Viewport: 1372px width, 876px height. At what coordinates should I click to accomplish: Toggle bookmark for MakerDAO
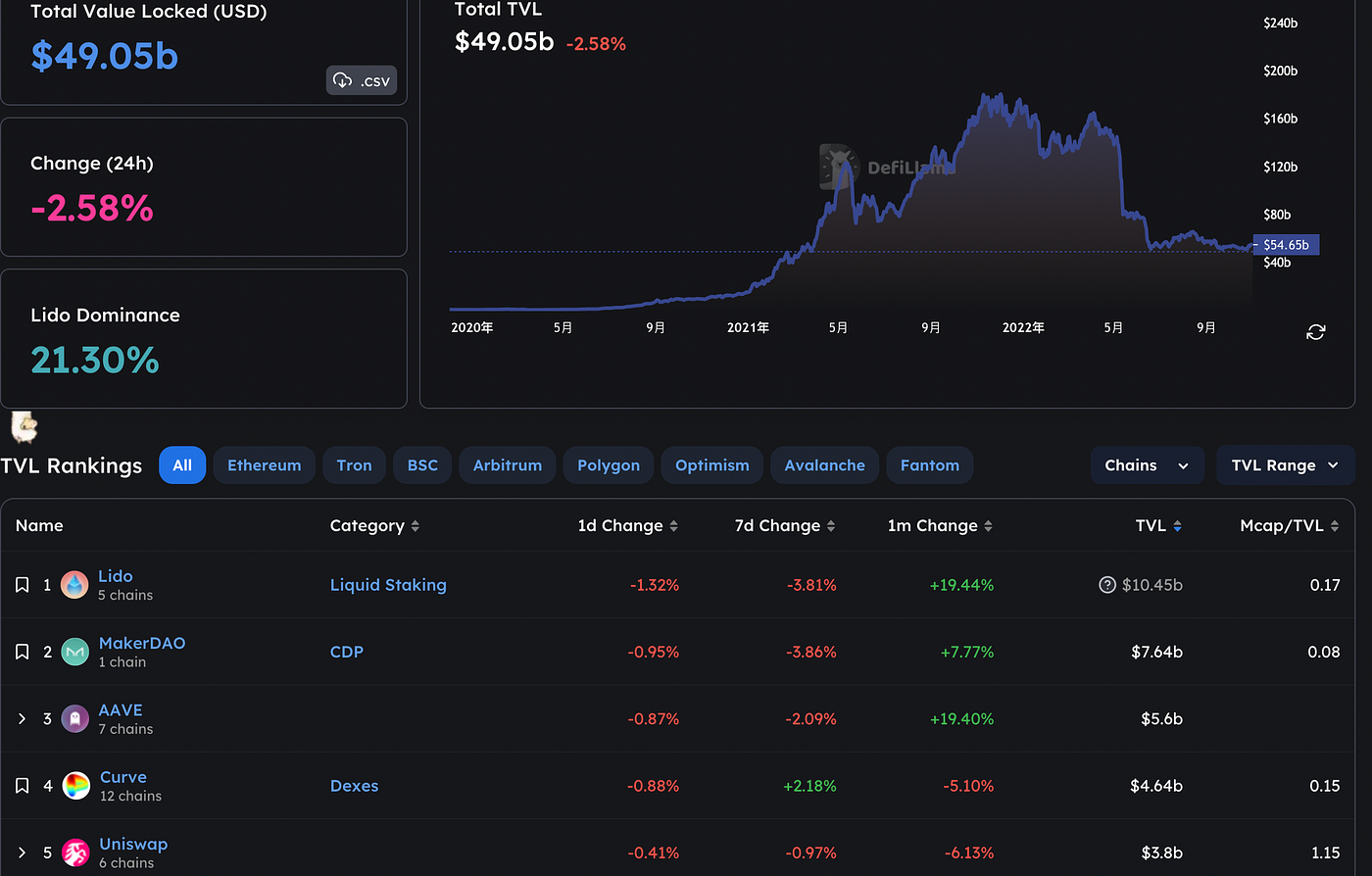pos(23,652)
